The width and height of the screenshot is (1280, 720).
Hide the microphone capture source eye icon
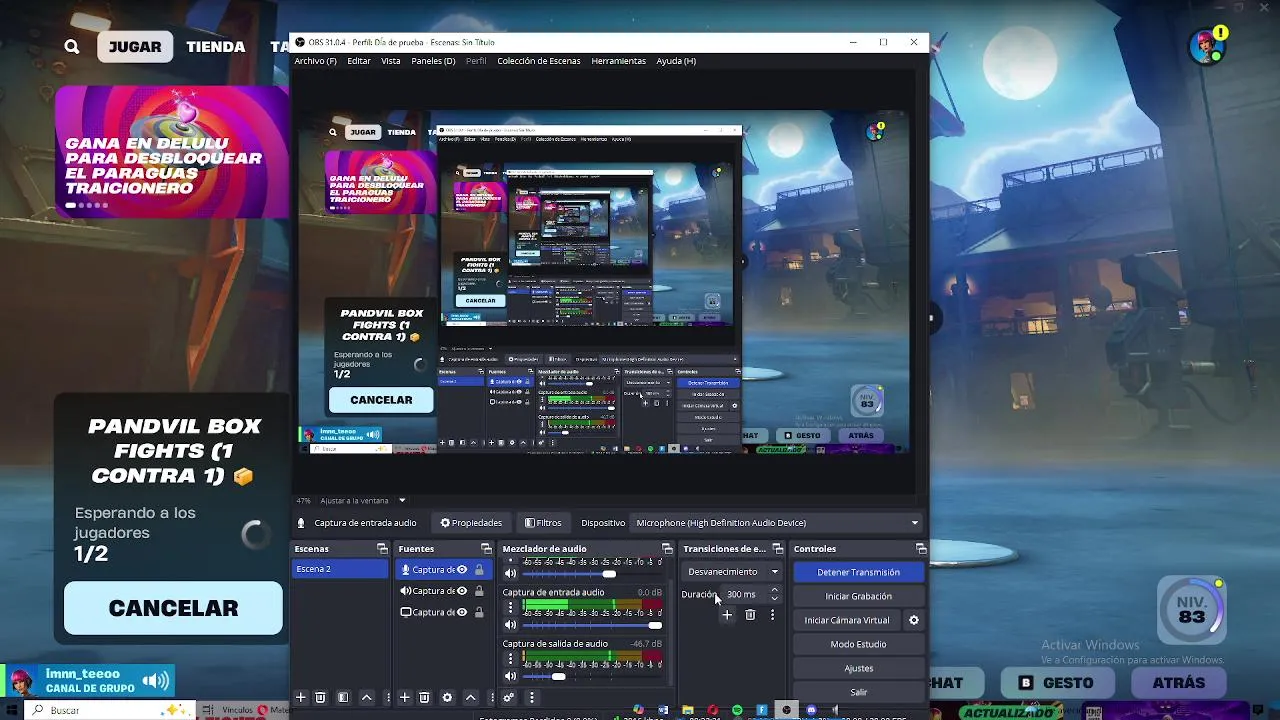click(462, 570)
